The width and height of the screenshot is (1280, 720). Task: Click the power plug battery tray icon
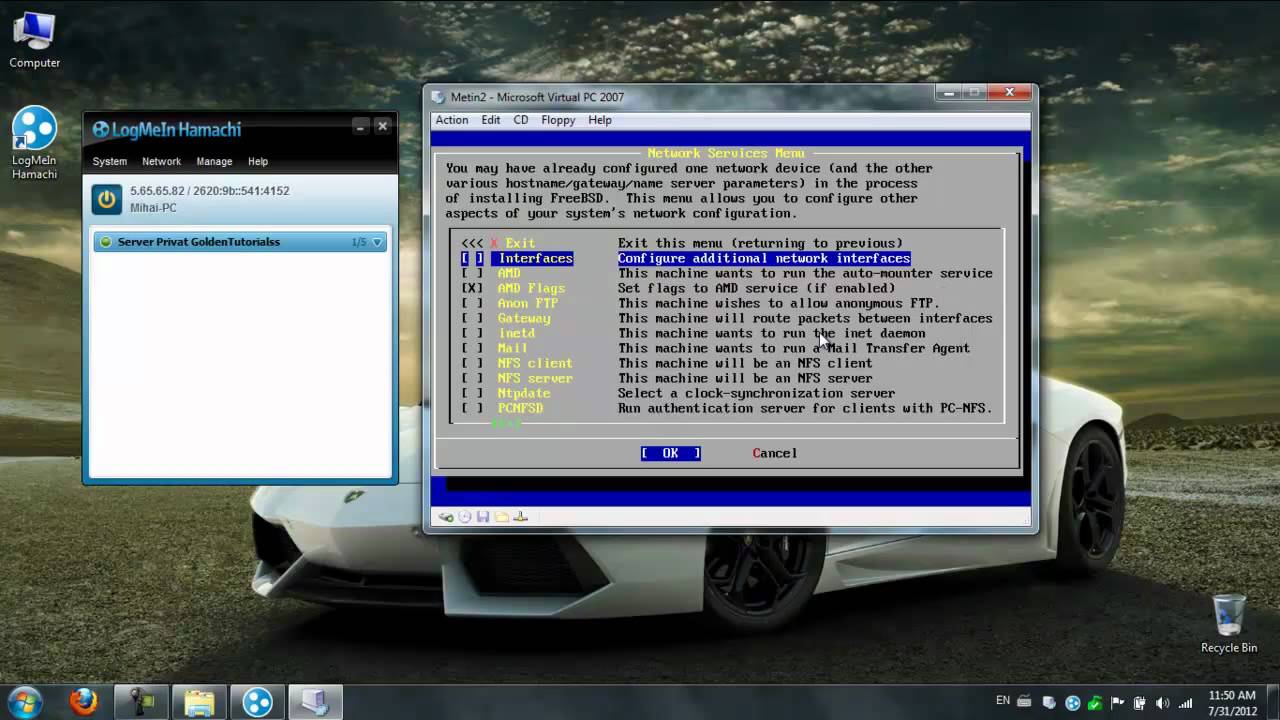click(x=1139, y=702)
